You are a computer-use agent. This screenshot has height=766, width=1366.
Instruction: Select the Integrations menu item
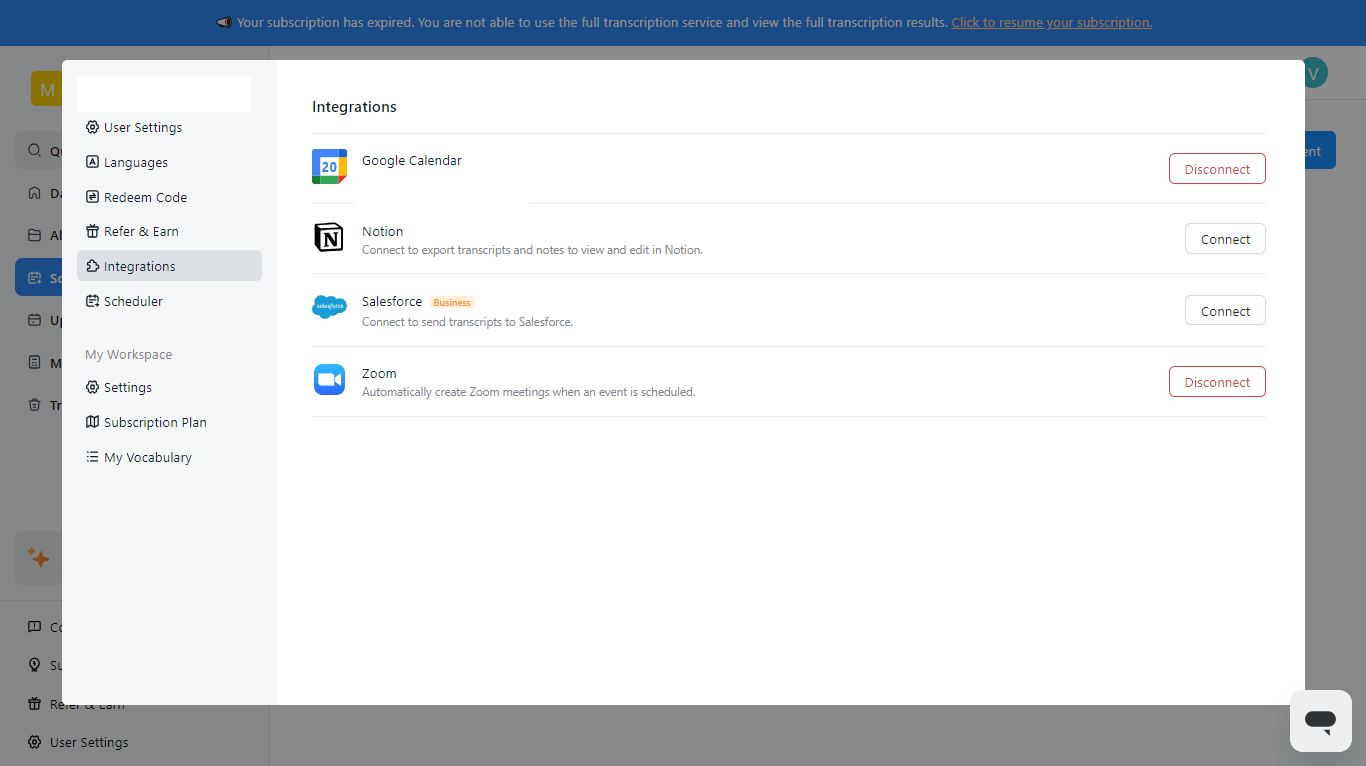pyautogui.click(x=169, y=266)
